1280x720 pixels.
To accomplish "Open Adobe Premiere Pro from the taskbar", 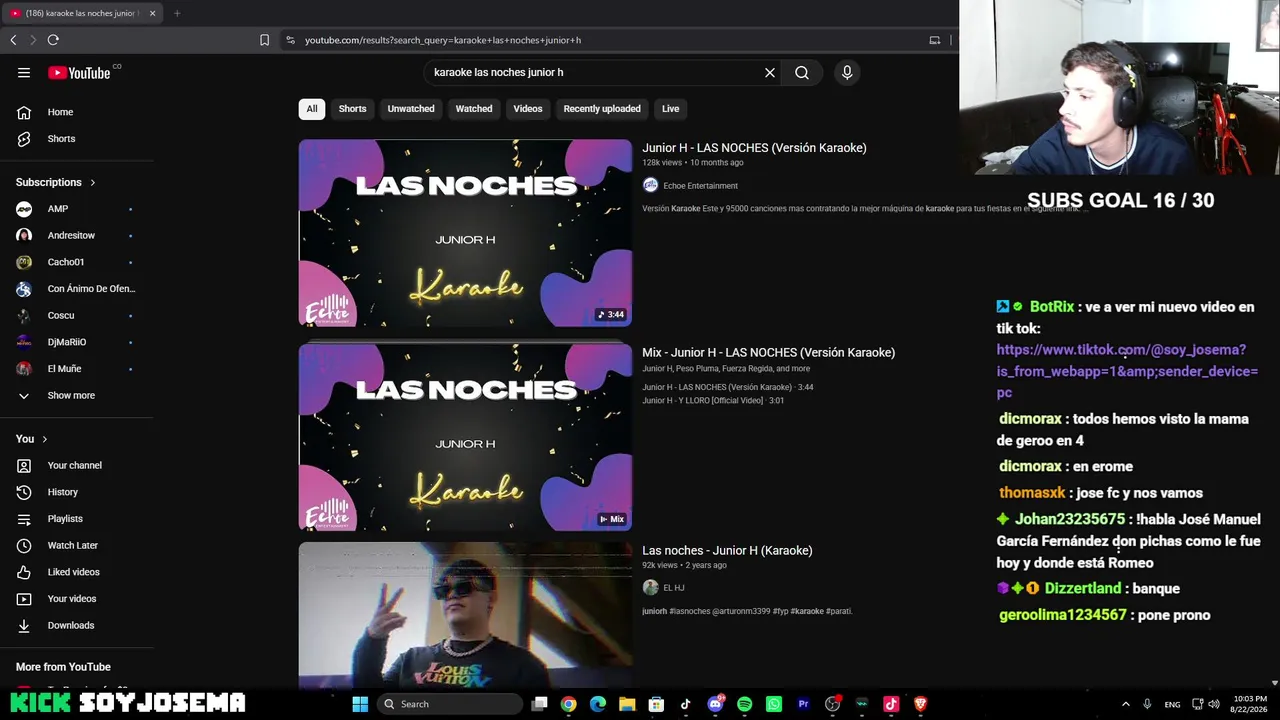I will pos(803,704).
